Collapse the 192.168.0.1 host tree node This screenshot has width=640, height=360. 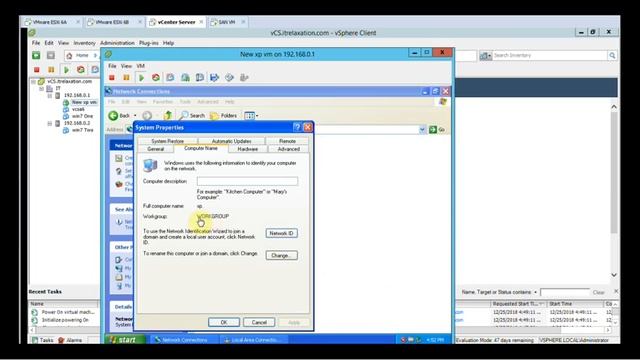[50, 96]
